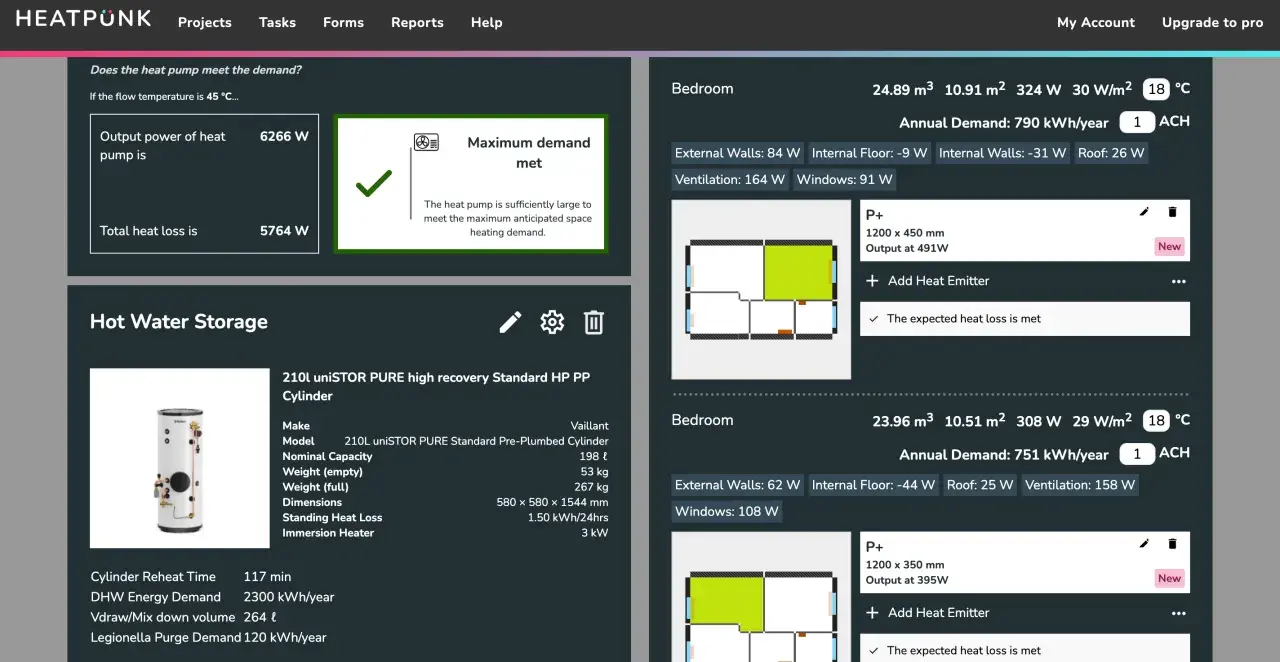Click the External Walls: 62 W tag
Viewport: 1280px width, 662px height.
[738, 485]
